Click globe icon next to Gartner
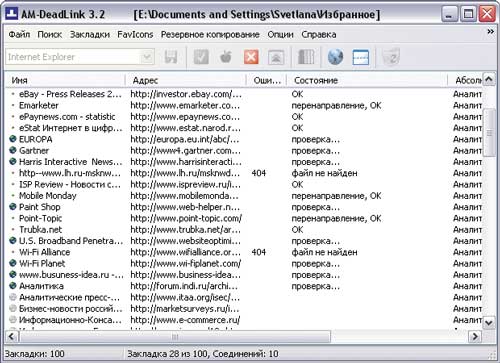 tap(13, 150)
